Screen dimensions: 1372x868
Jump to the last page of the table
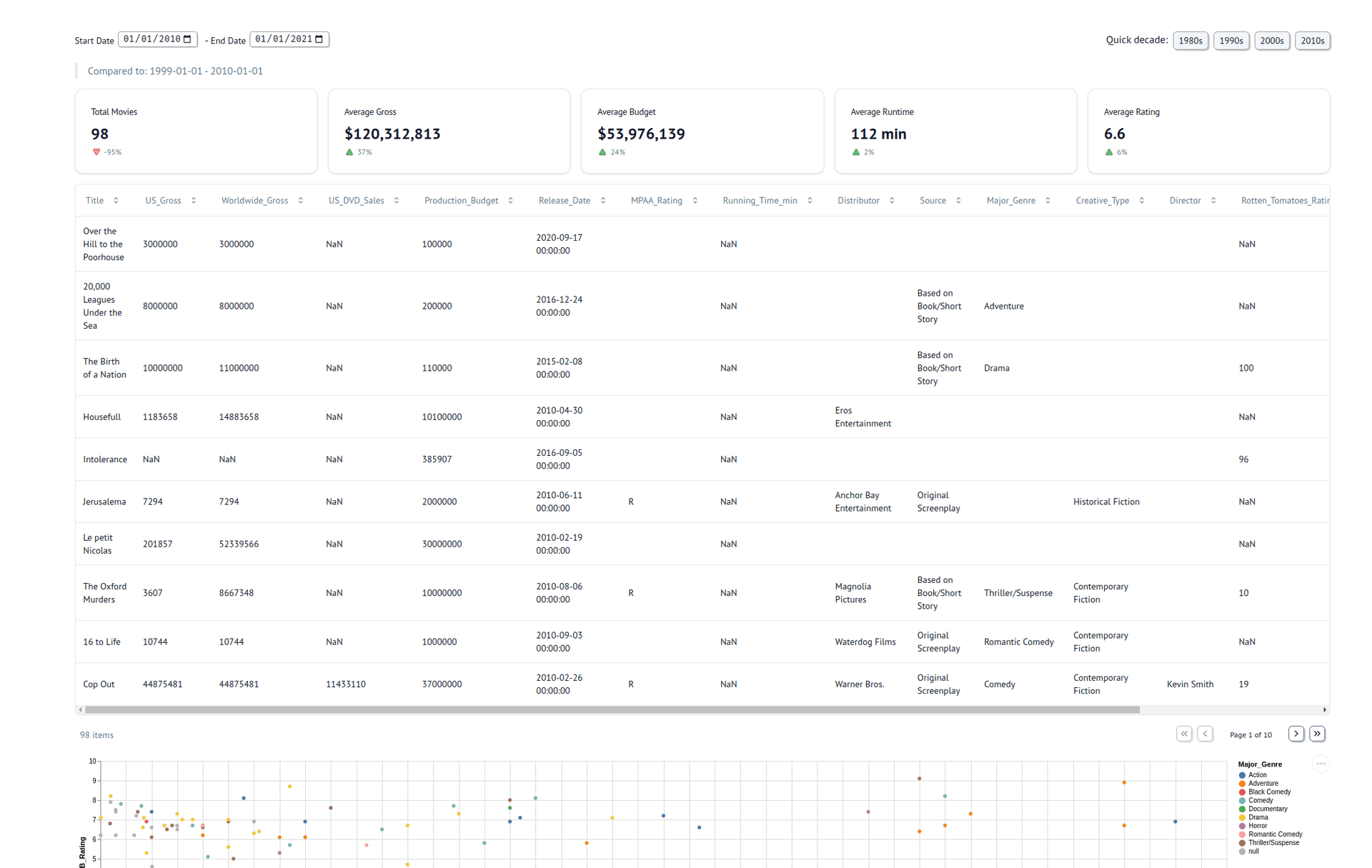1317,734
